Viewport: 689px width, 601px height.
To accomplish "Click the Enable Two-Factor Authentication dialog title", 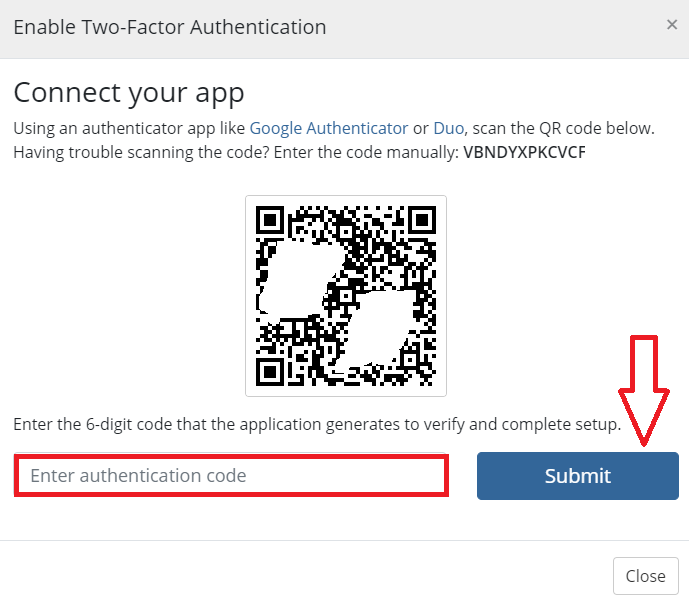I will (x=170, y=27).
